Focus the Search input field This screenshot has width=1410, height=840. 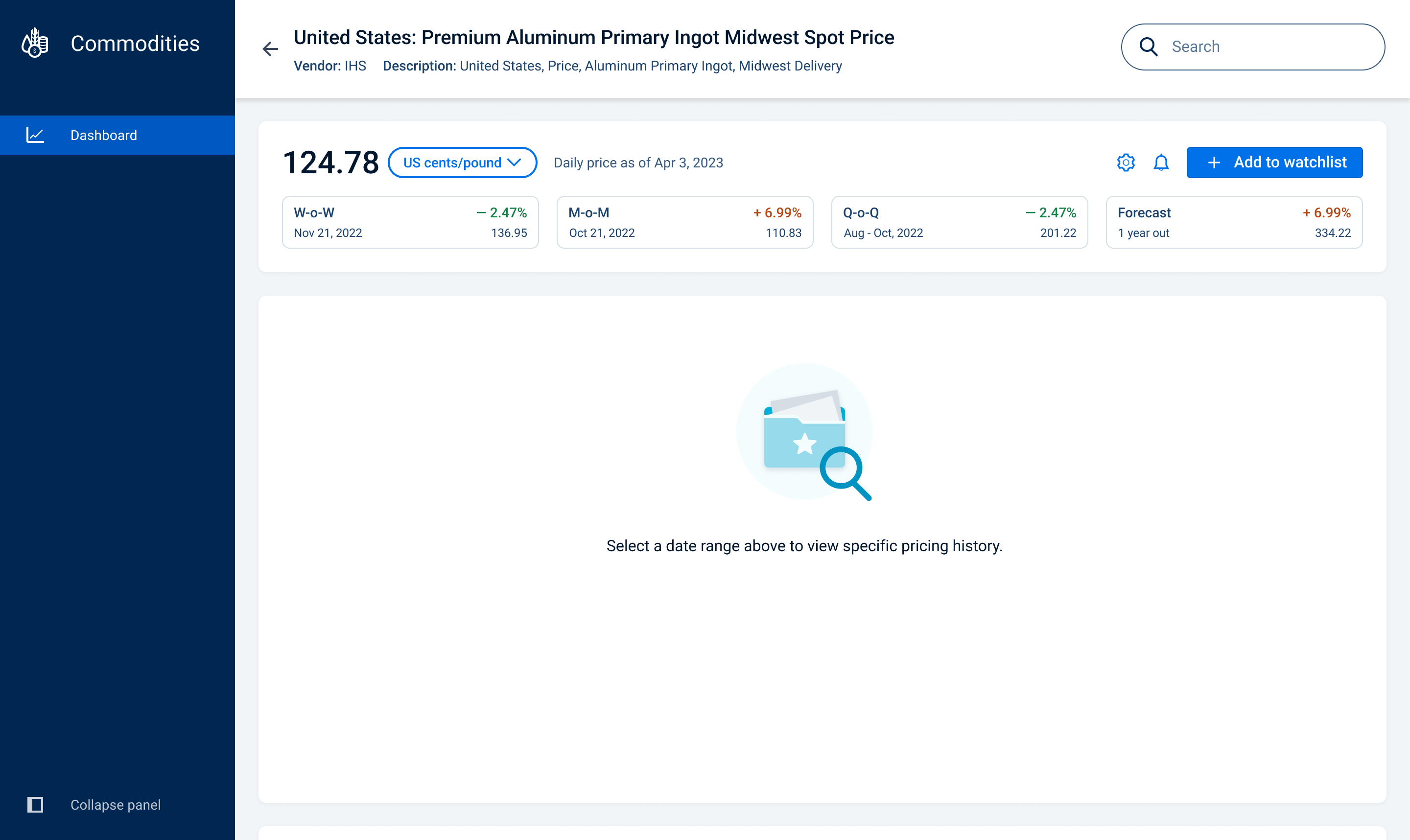pyautogui.click(x=1268, y=47)
